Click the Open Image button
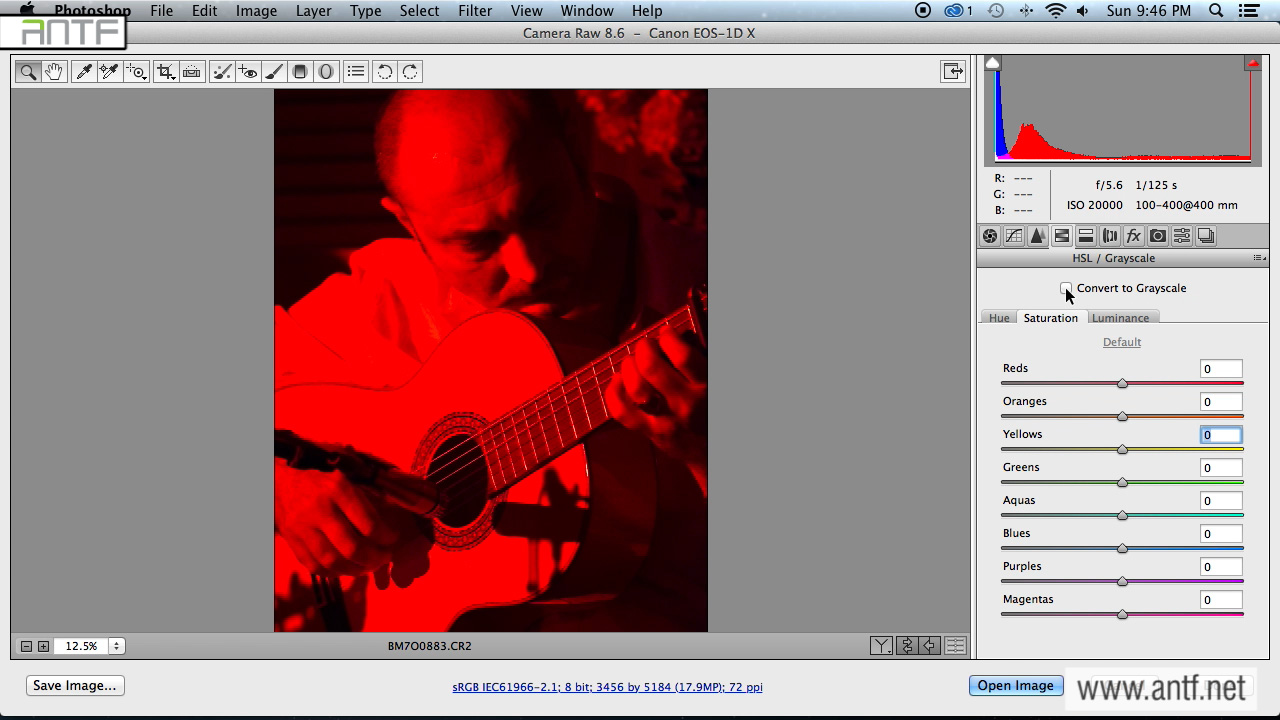The width and height of the screenshot is (1280, 720). coord(1015,685)
